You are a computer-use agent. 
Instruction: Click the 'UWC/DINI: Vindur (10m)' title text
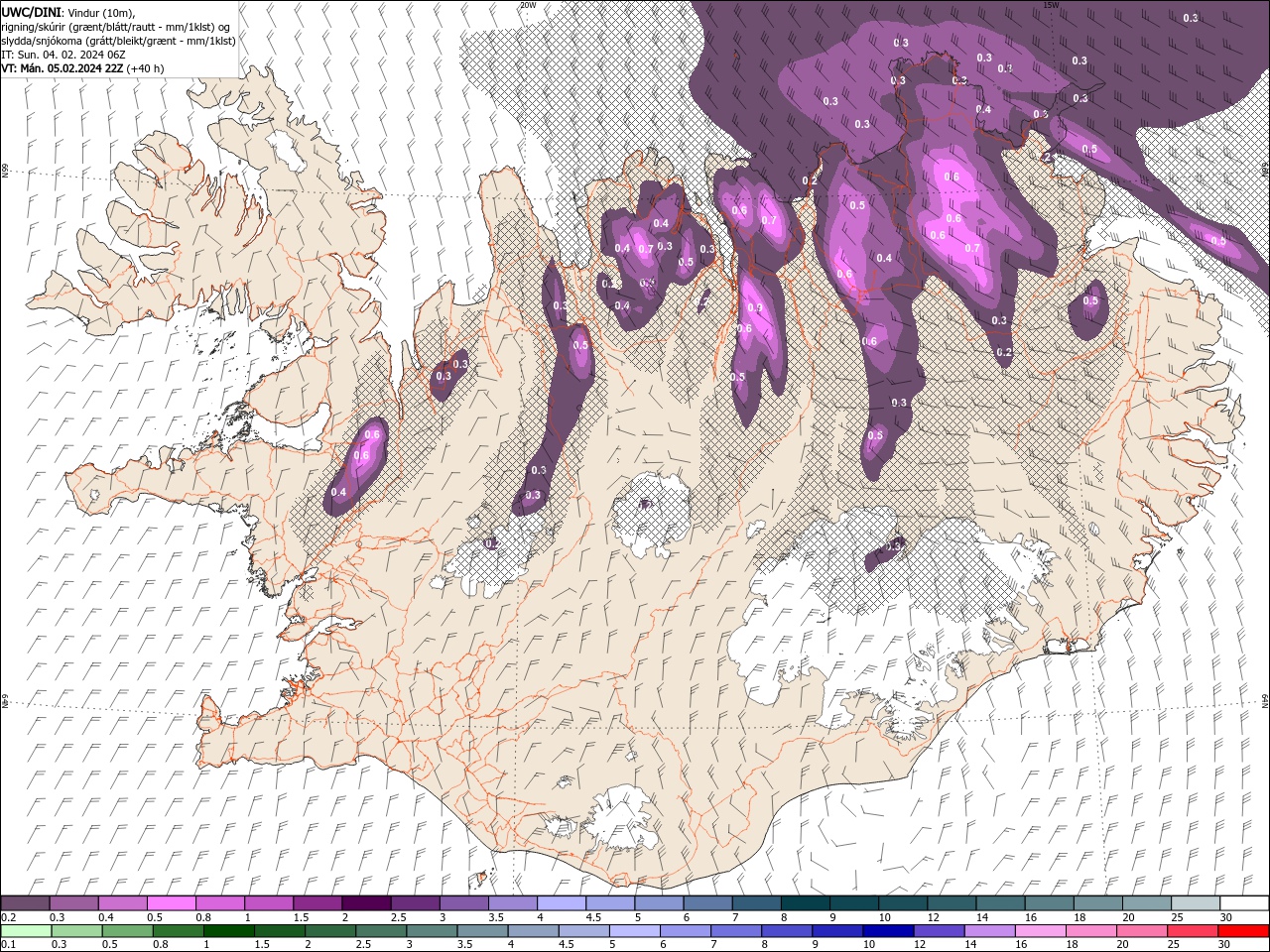[67, 12]
